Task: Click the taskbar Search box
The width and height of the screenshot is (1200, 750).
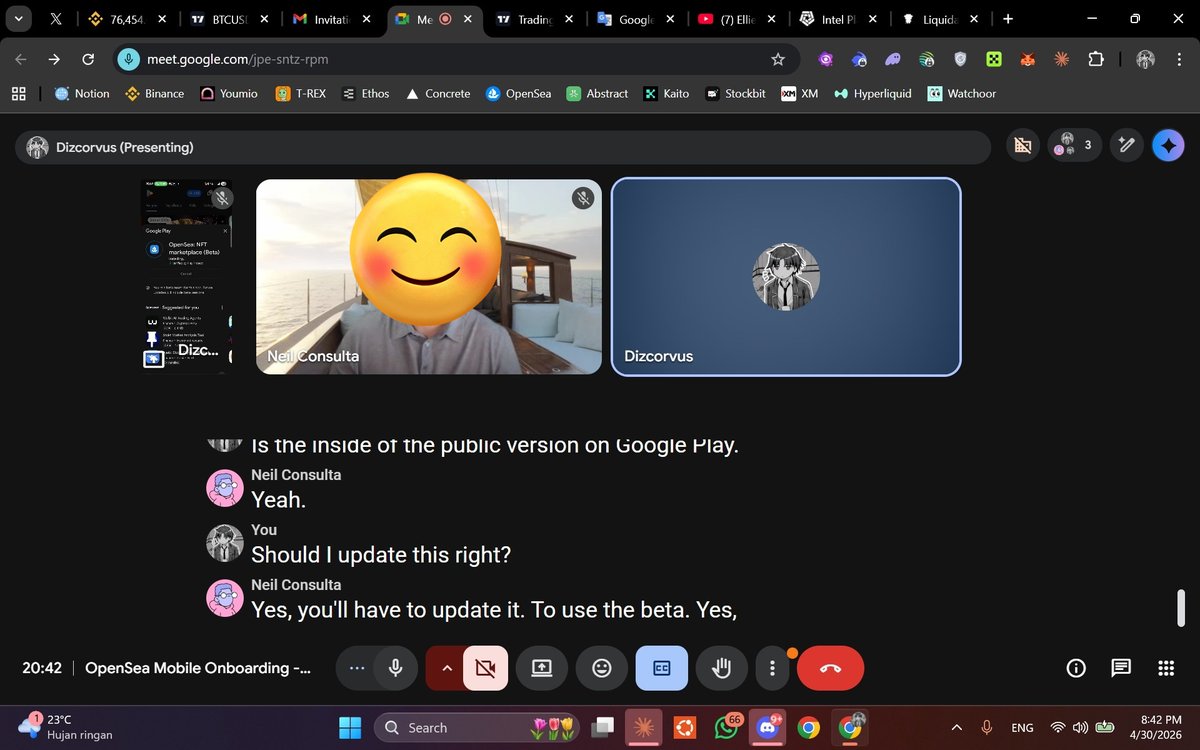Action: 478,727
